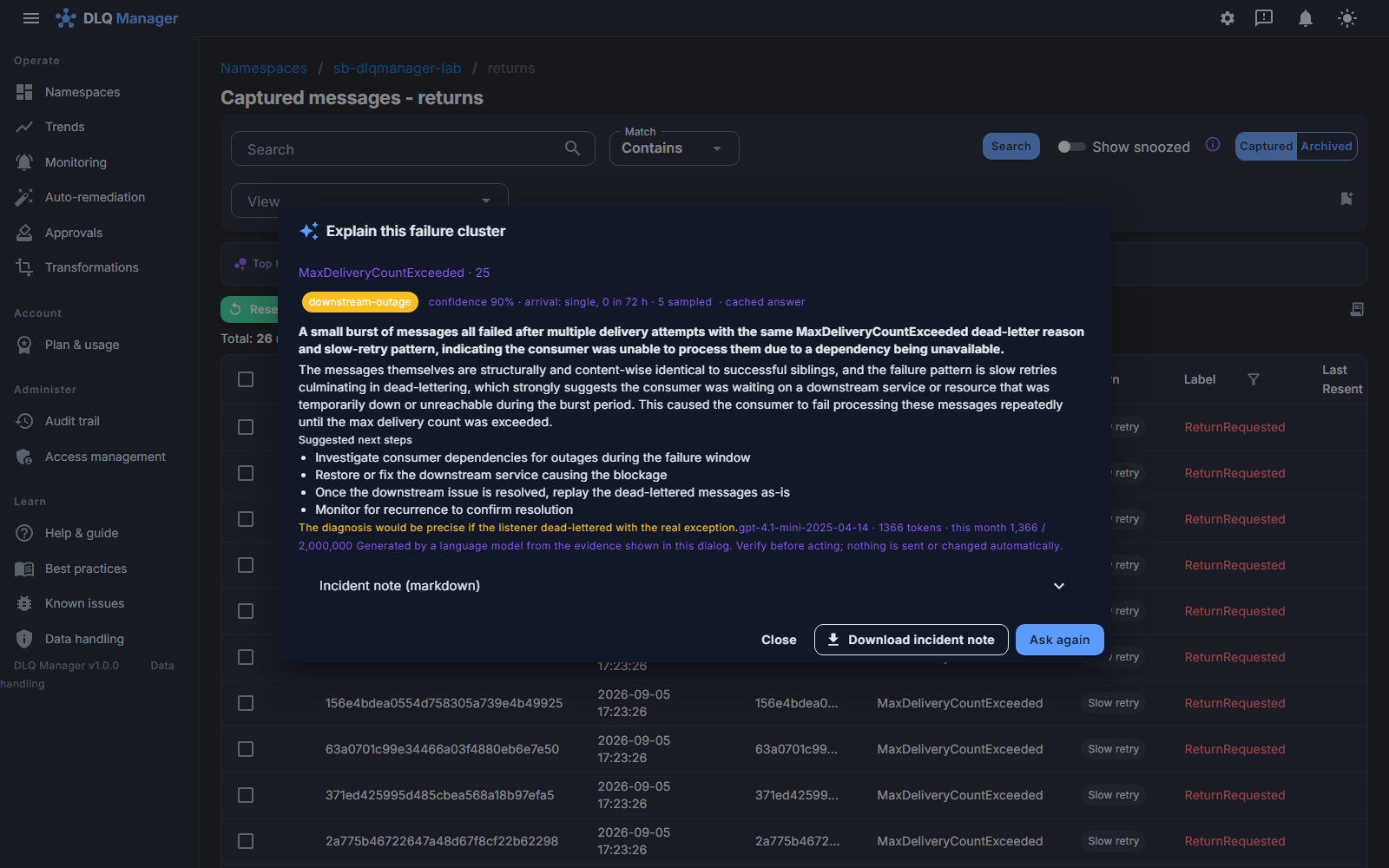Click the filter icon beside Label column

pos(1254,379)
